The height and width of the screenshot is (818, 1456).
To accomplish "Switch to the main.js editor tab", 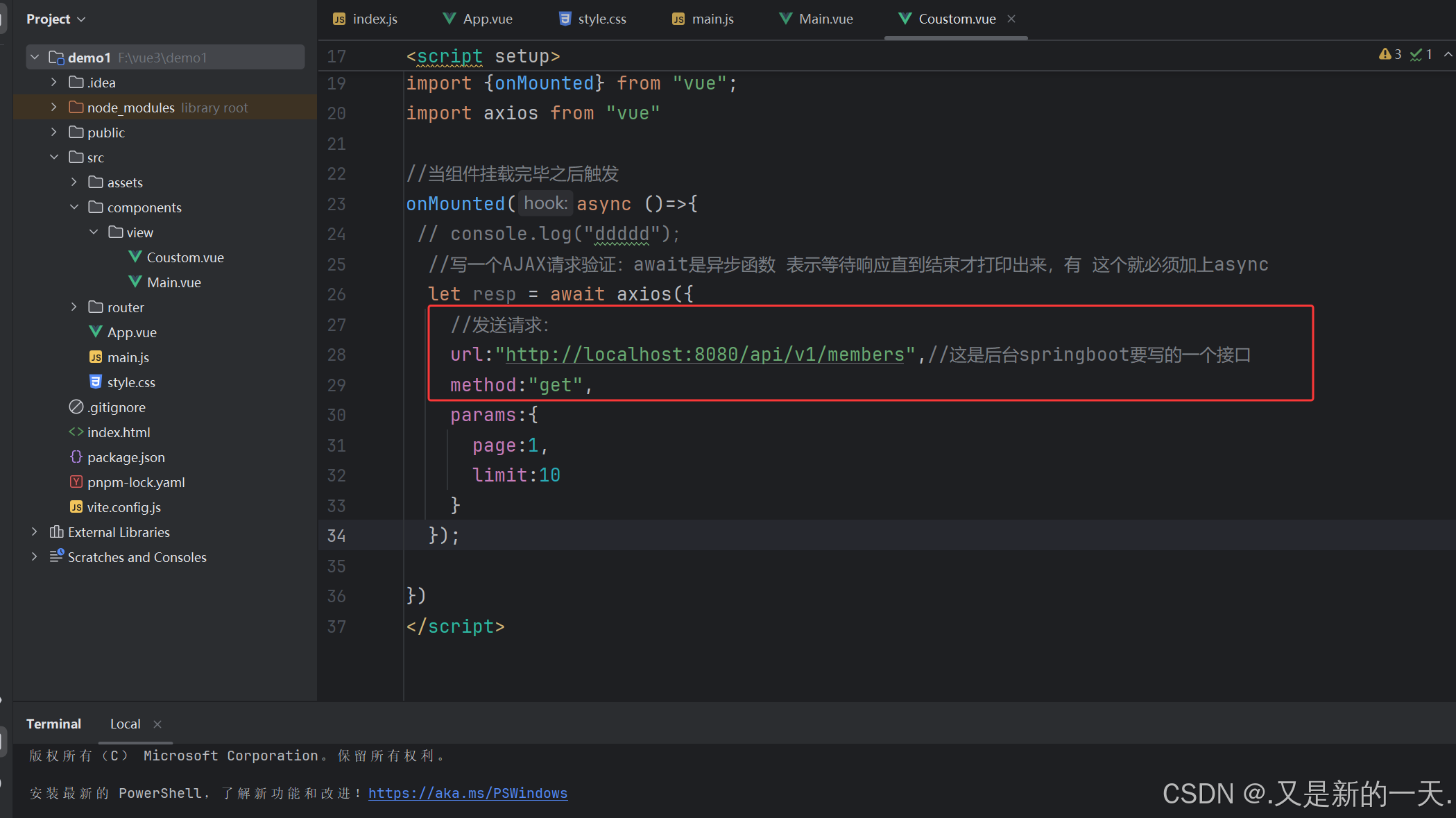I will click(703, 19).
